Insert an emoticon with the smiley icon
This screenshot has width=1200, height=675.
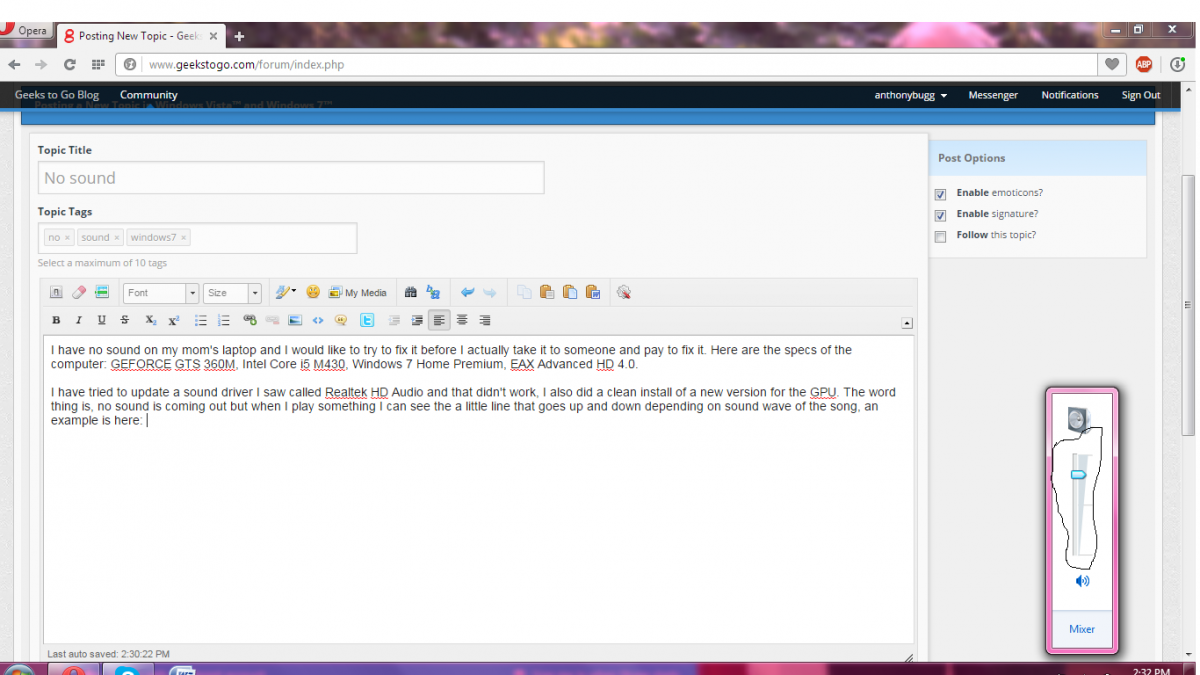coord(313,293)
